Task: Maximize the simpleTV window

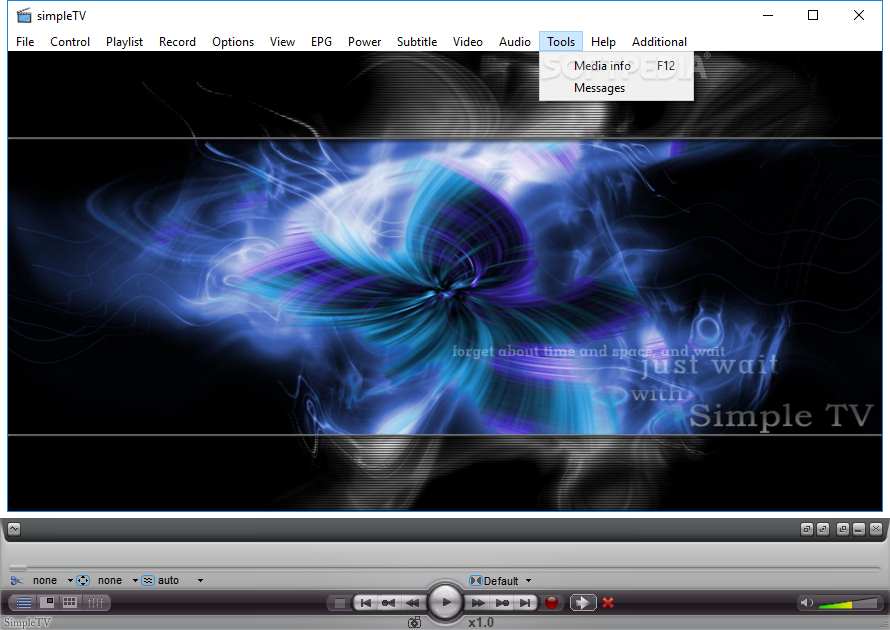Action: 813,15
